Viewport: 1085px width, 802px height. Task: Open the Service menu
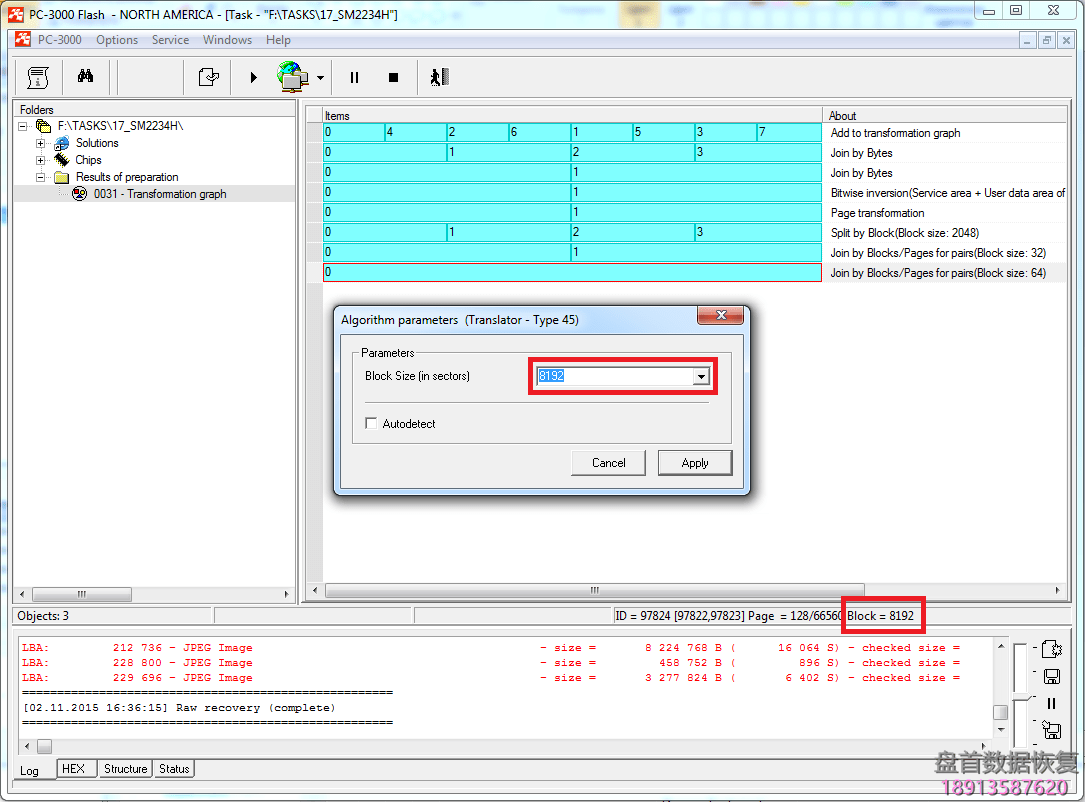click(170, 40)
